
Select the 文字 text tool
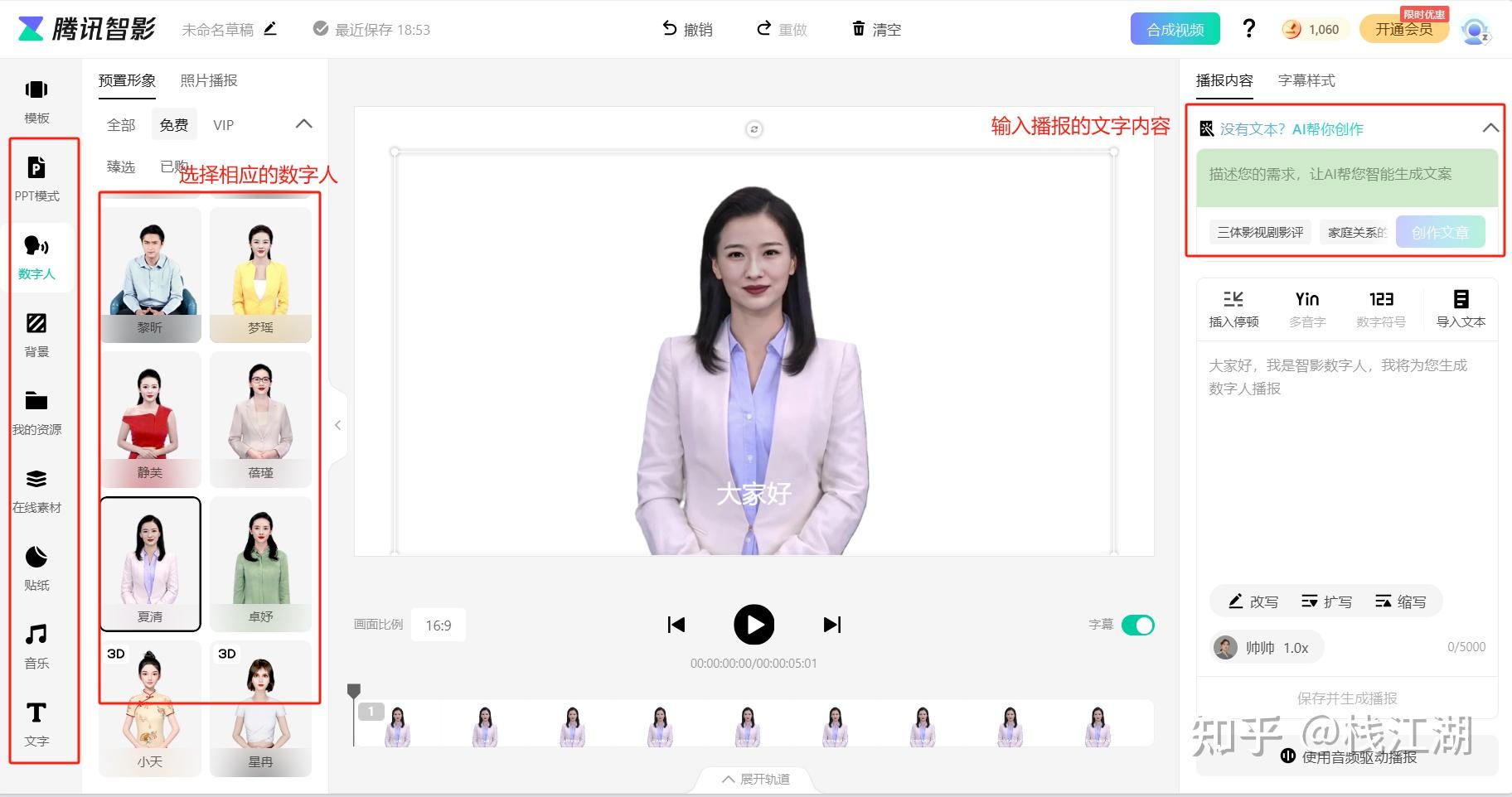pyautogui.click(x=36, y=722)
